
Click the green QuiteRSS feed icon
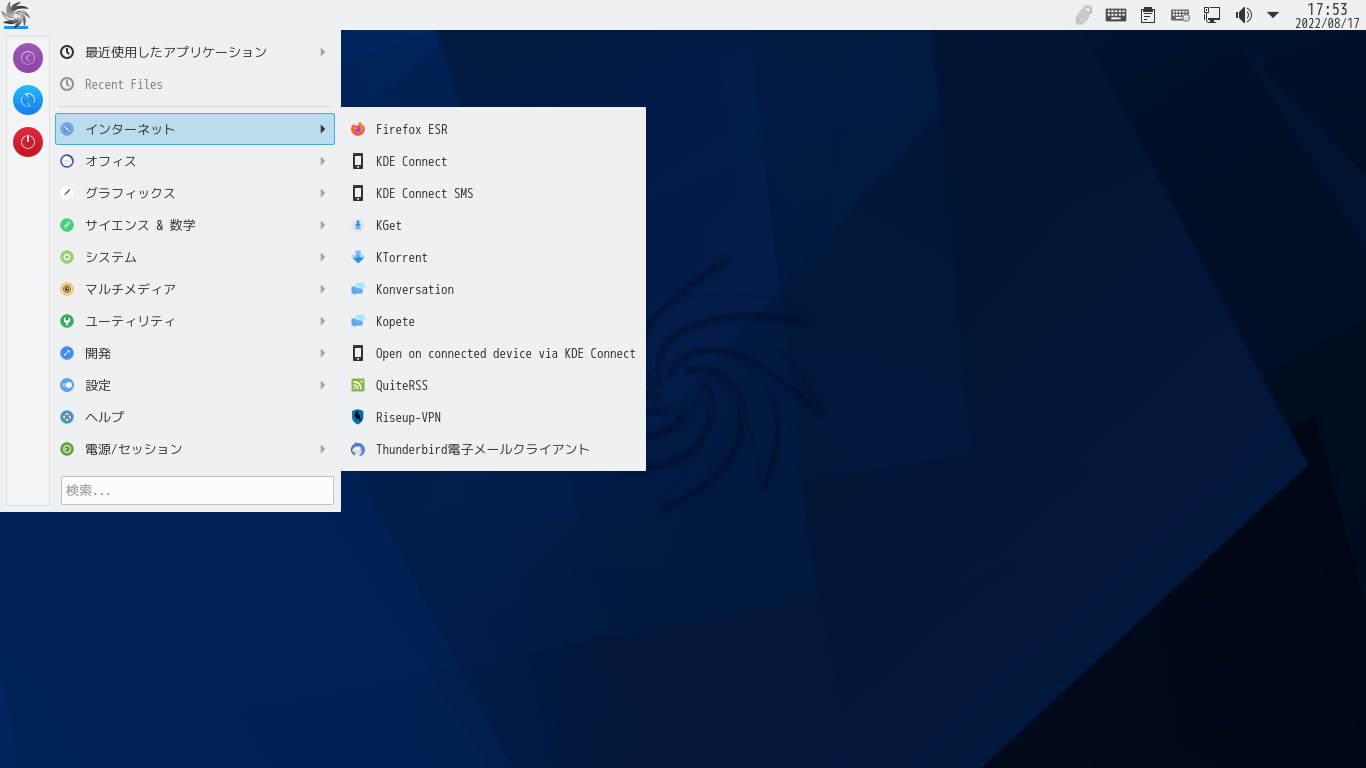[x=358, y=385]
